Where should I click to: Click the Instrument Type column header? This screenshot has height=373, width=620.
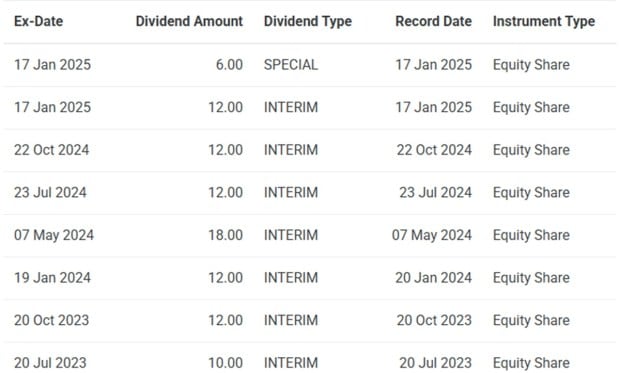click(x=544, y=21)
